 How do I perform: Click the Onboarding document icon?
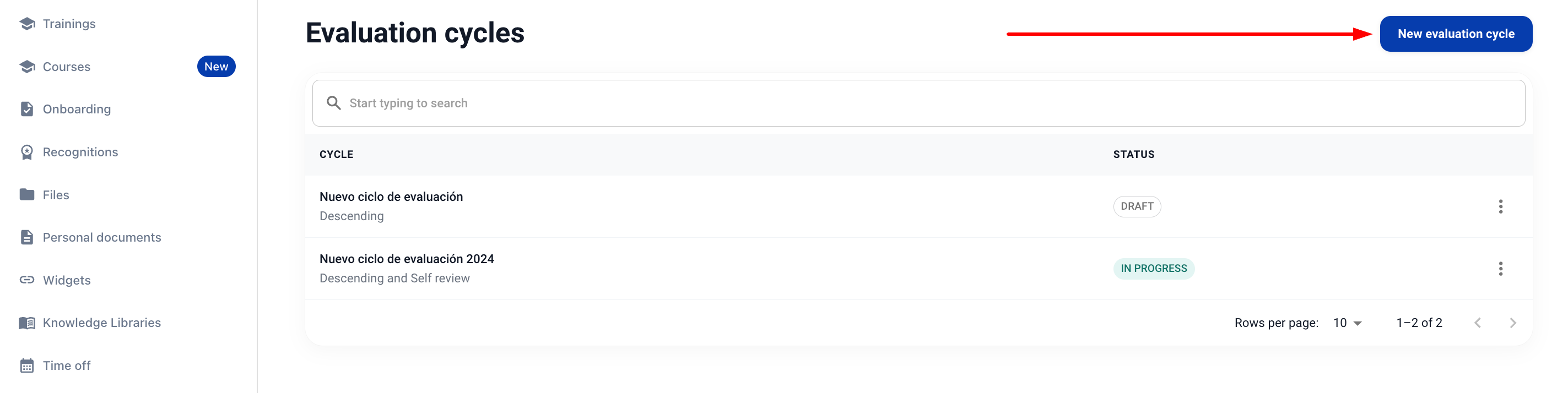[x=27, y=109]
